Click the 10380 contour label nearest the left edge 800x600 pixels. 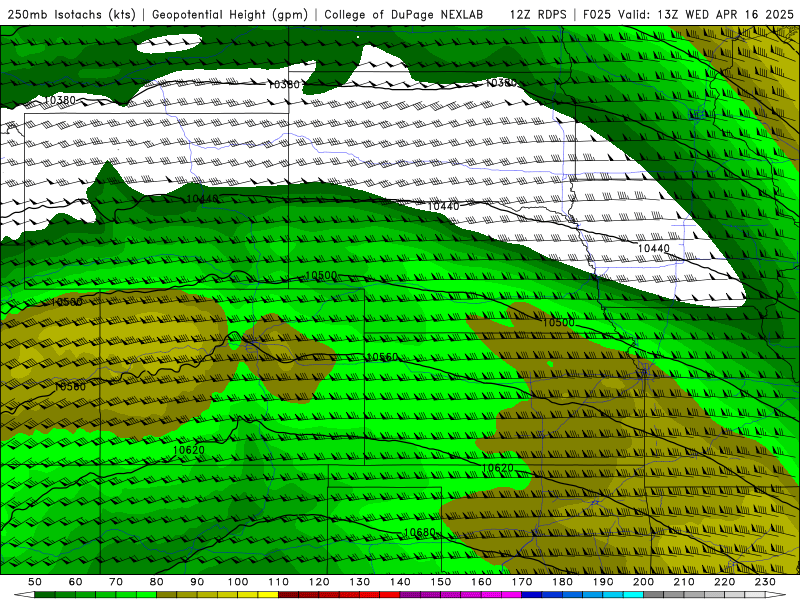60,100
